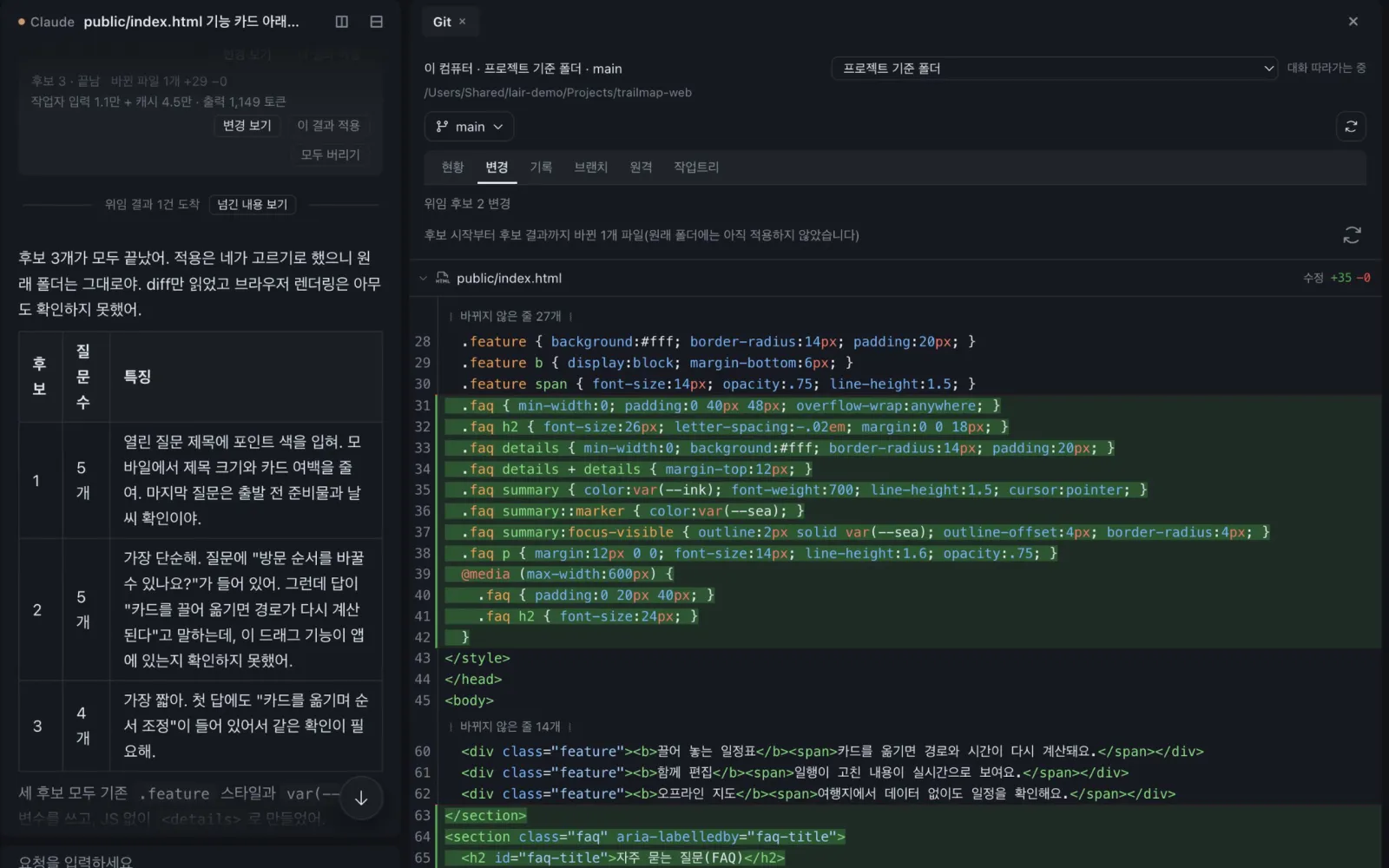Image resolution: width=1389 pixels, height=868 pixels.
Task: Click the 넘긴 내용 보기 button
Action: click(x=252, y=205)
